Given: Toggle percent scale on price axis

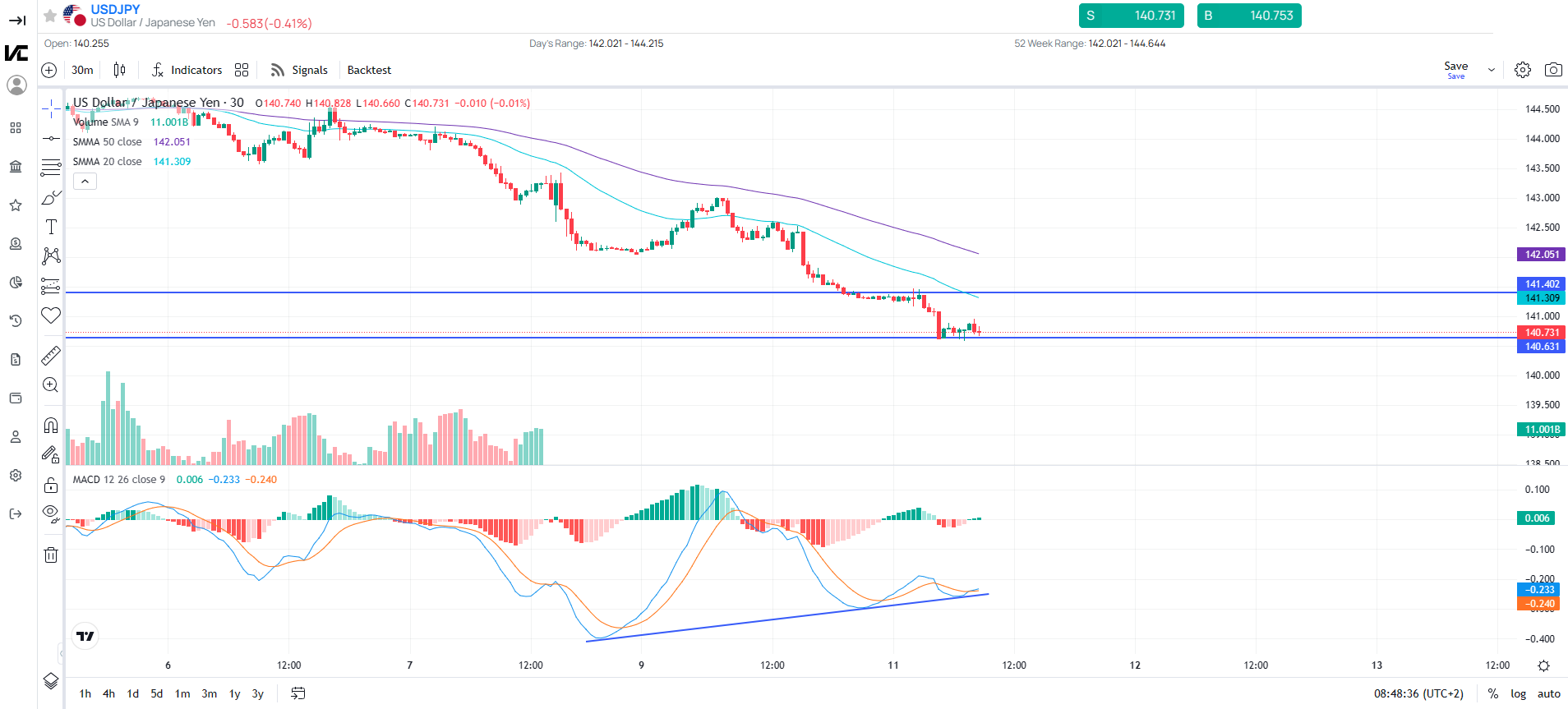Looking at the screenshot, I should [1492, 693].
